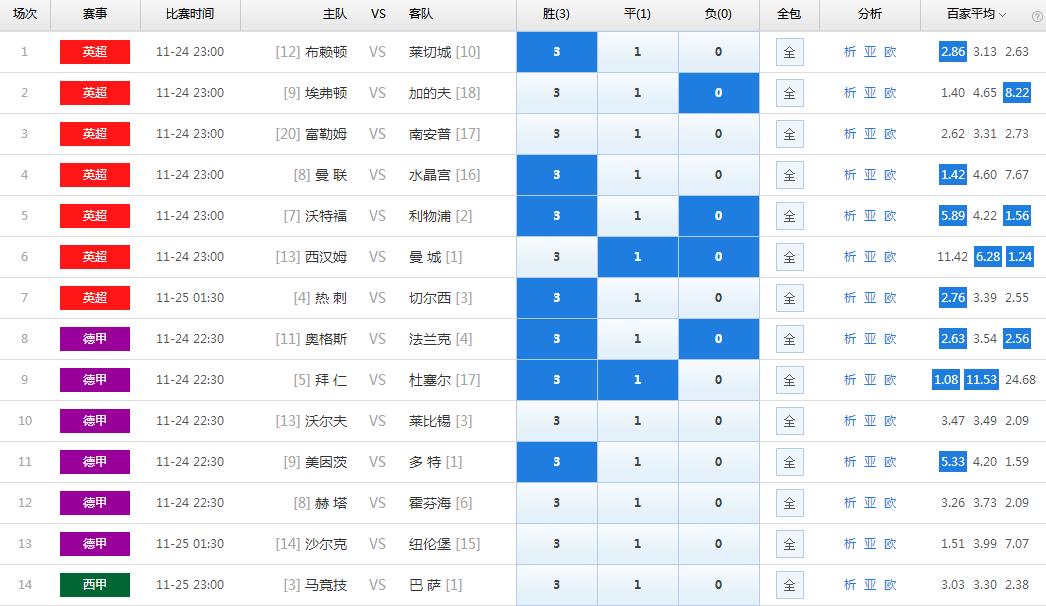Click the 英超 league tag on match 7

(x=95, y=298)
